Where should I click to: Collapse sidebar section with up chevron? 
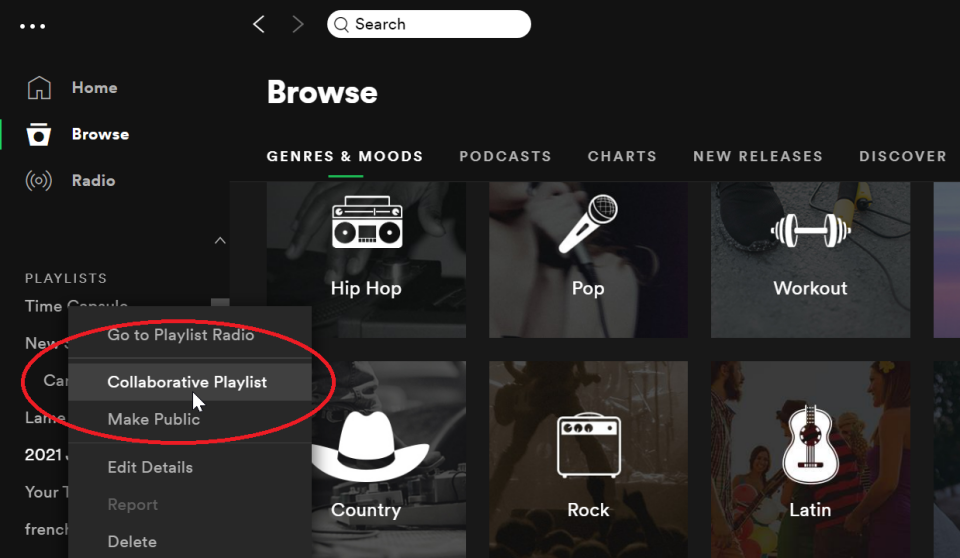[x=220, y=241]
